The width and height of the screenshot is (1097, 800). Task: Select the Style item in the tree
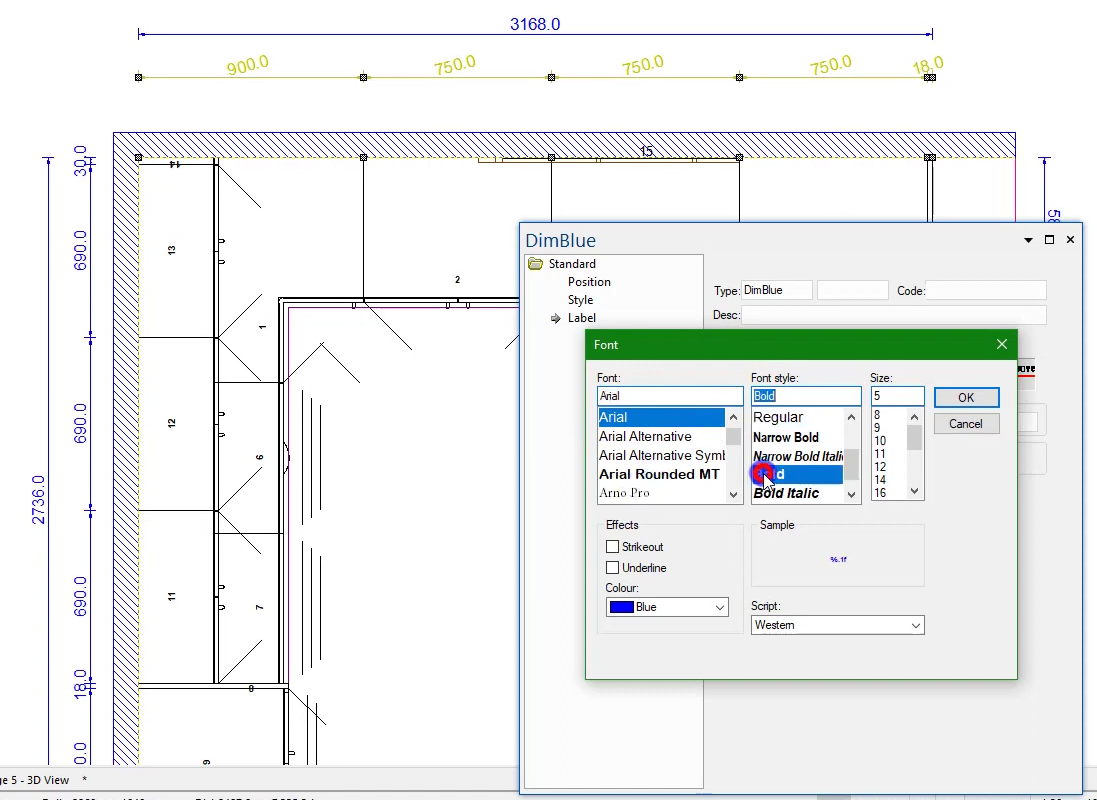point(581,300)
